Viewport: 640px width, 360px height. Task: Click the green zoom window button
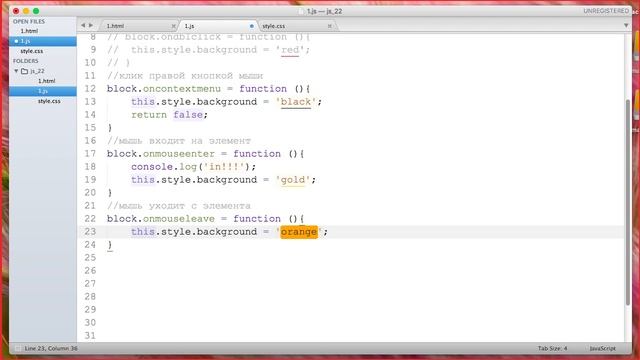tap(36, 11)
